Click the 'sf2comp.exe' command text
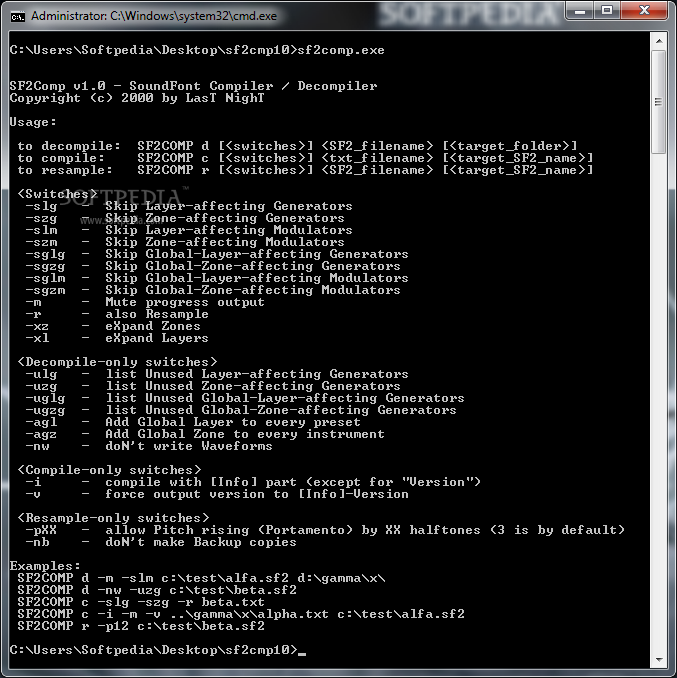 [x=341, y=50]
